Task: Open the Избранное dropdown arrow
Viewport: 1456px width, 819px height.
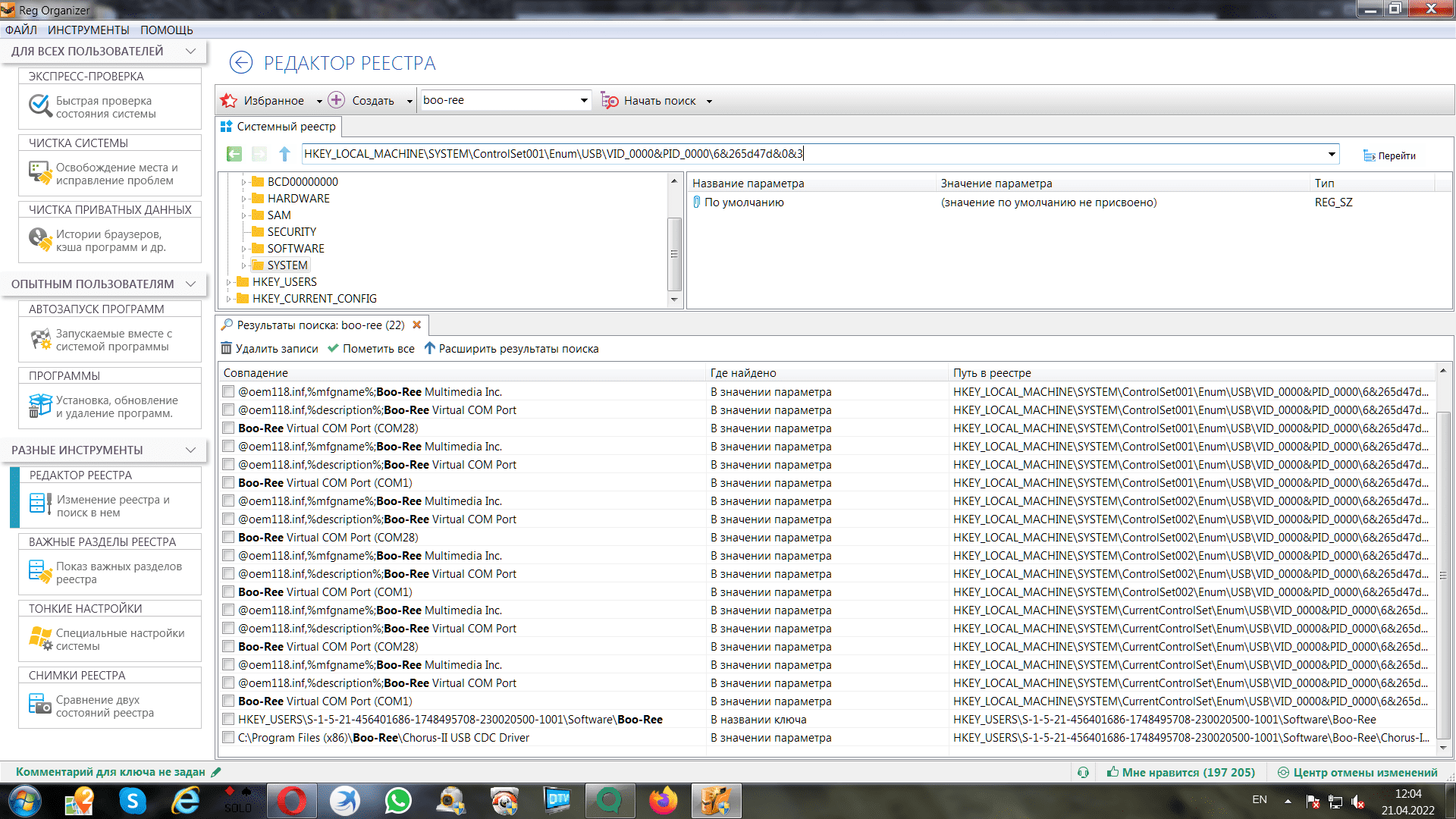Action: click(x=319, y=101)
